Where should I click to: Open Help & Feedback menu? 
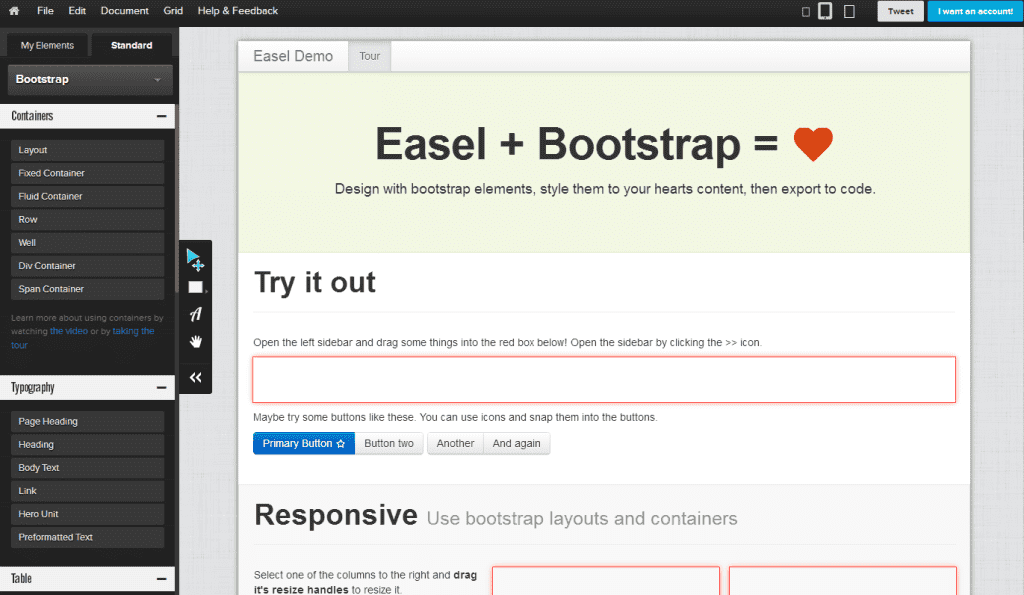[238, 10]
